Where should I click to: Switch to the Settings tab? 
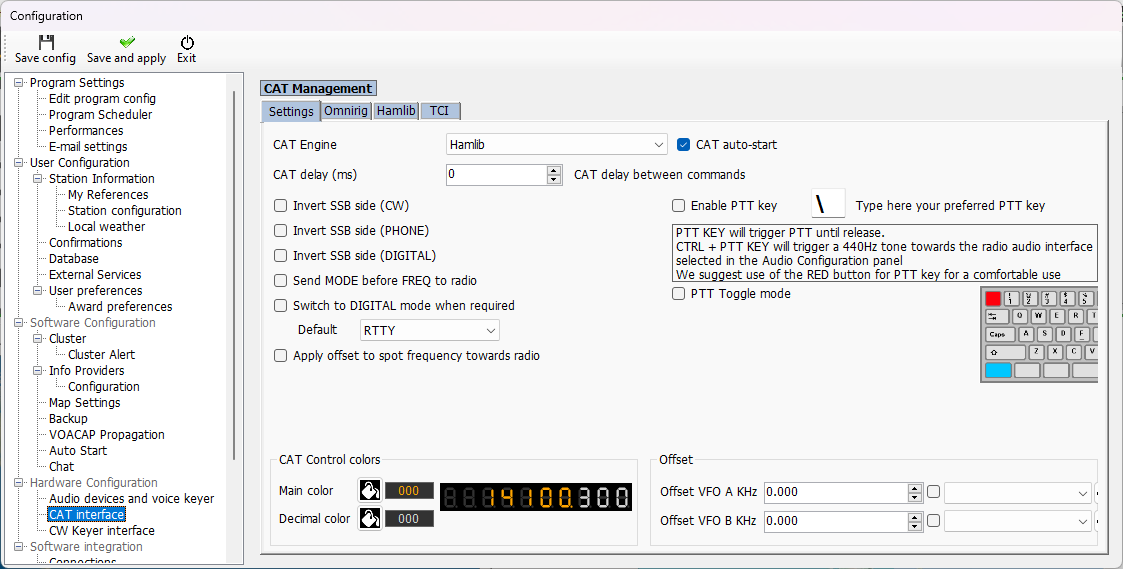click(x=291, y=111)
